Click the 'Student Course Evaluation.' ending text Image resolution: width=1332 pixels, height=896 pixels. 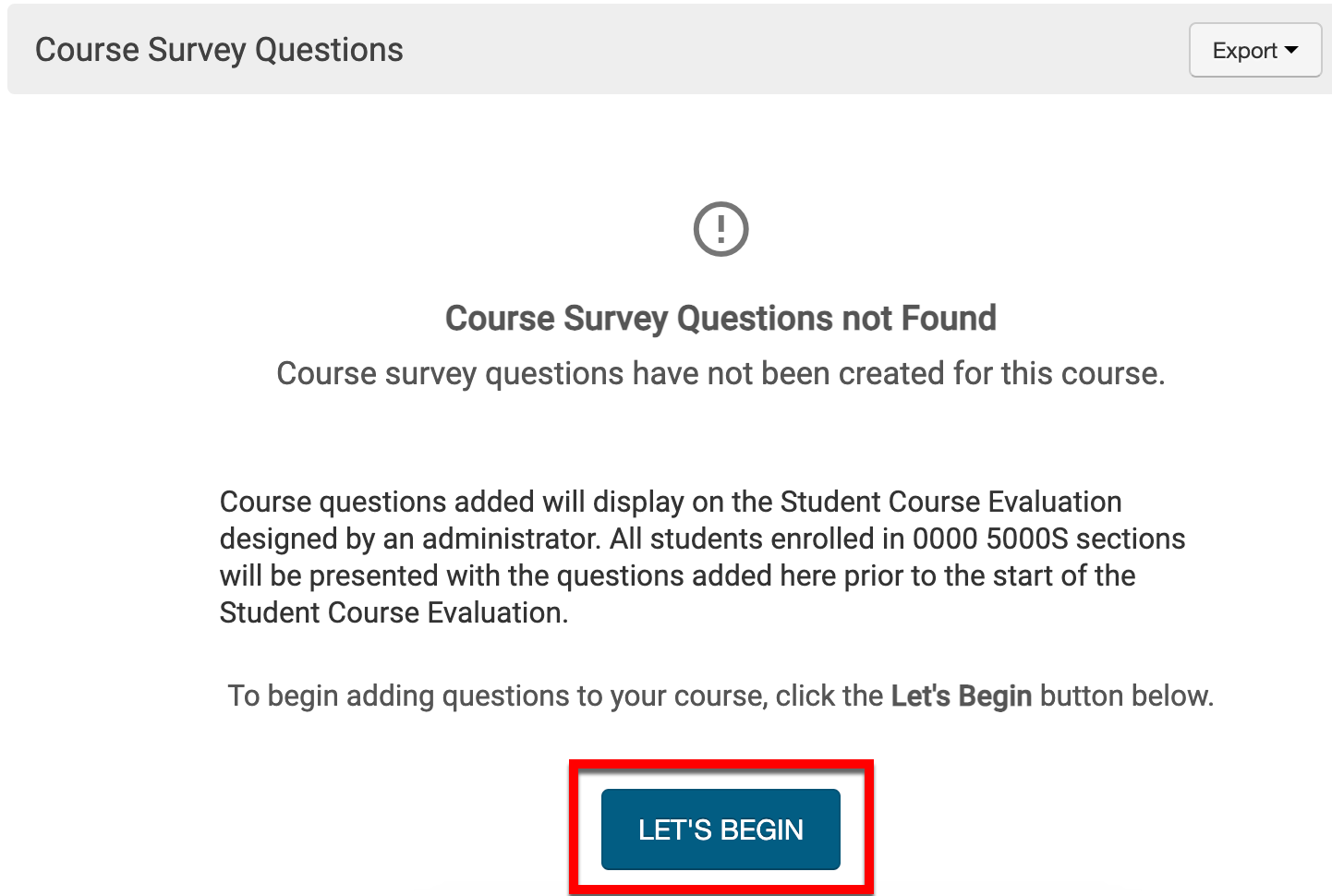(394, 612)
